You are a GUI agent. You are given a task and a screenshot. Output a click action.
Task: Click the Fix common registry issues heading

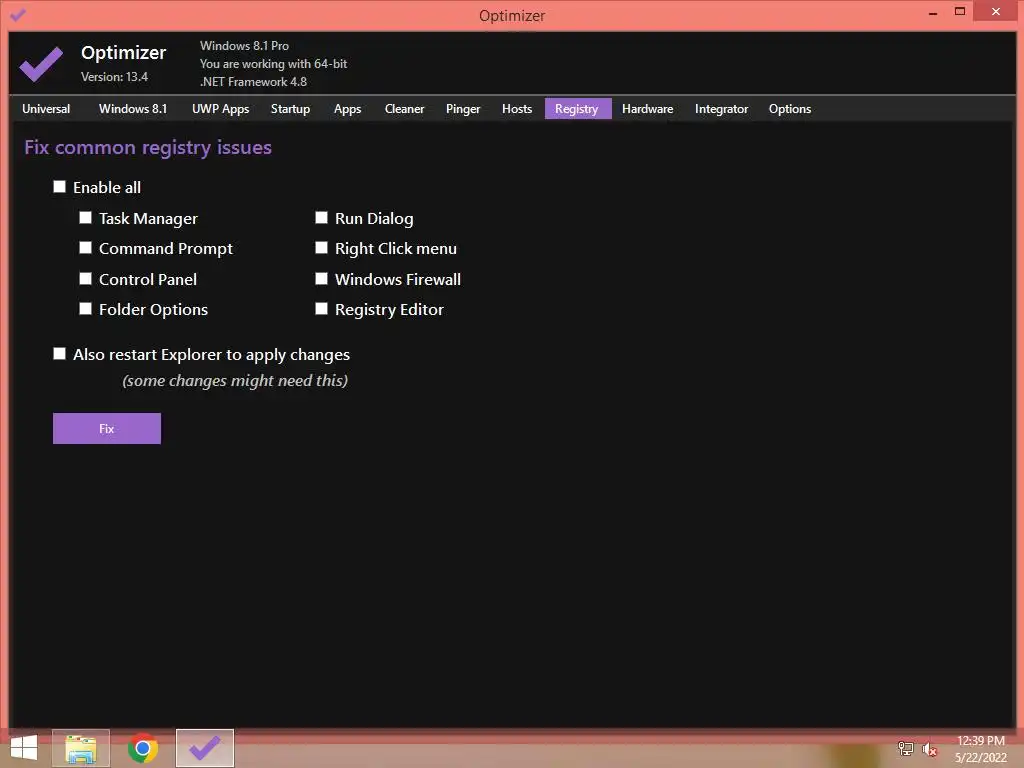tap(148, 148)
